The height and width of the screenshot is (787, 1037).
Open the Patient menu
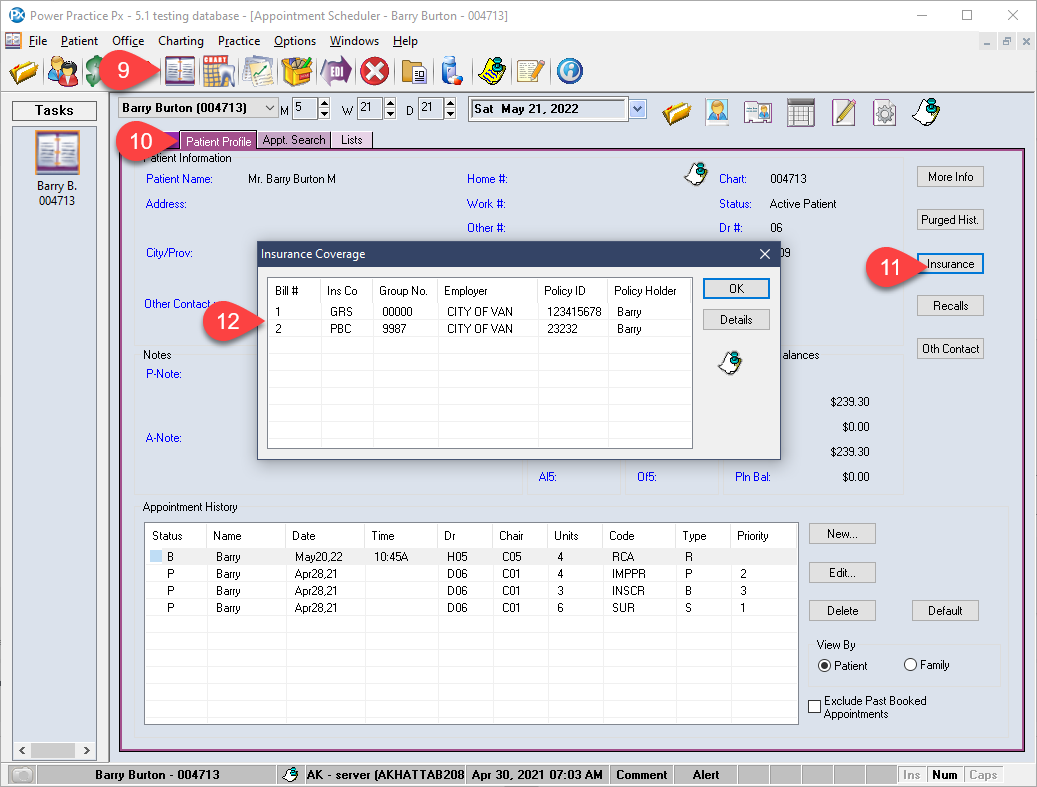[79, 41]
